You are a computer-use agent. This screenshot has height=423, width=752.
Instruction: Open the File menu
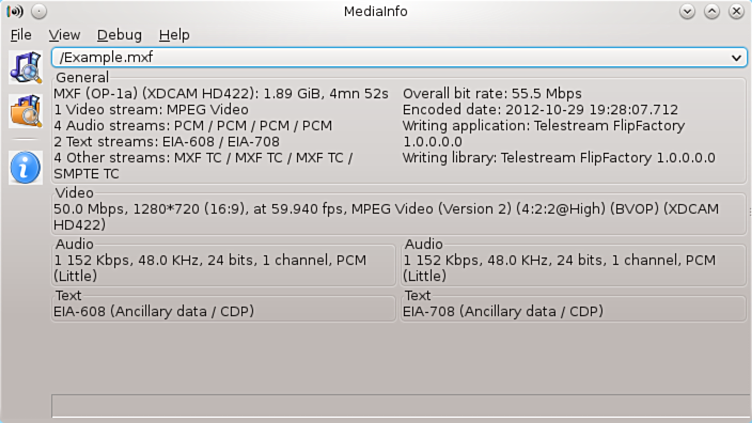click(x=21, y=35)
